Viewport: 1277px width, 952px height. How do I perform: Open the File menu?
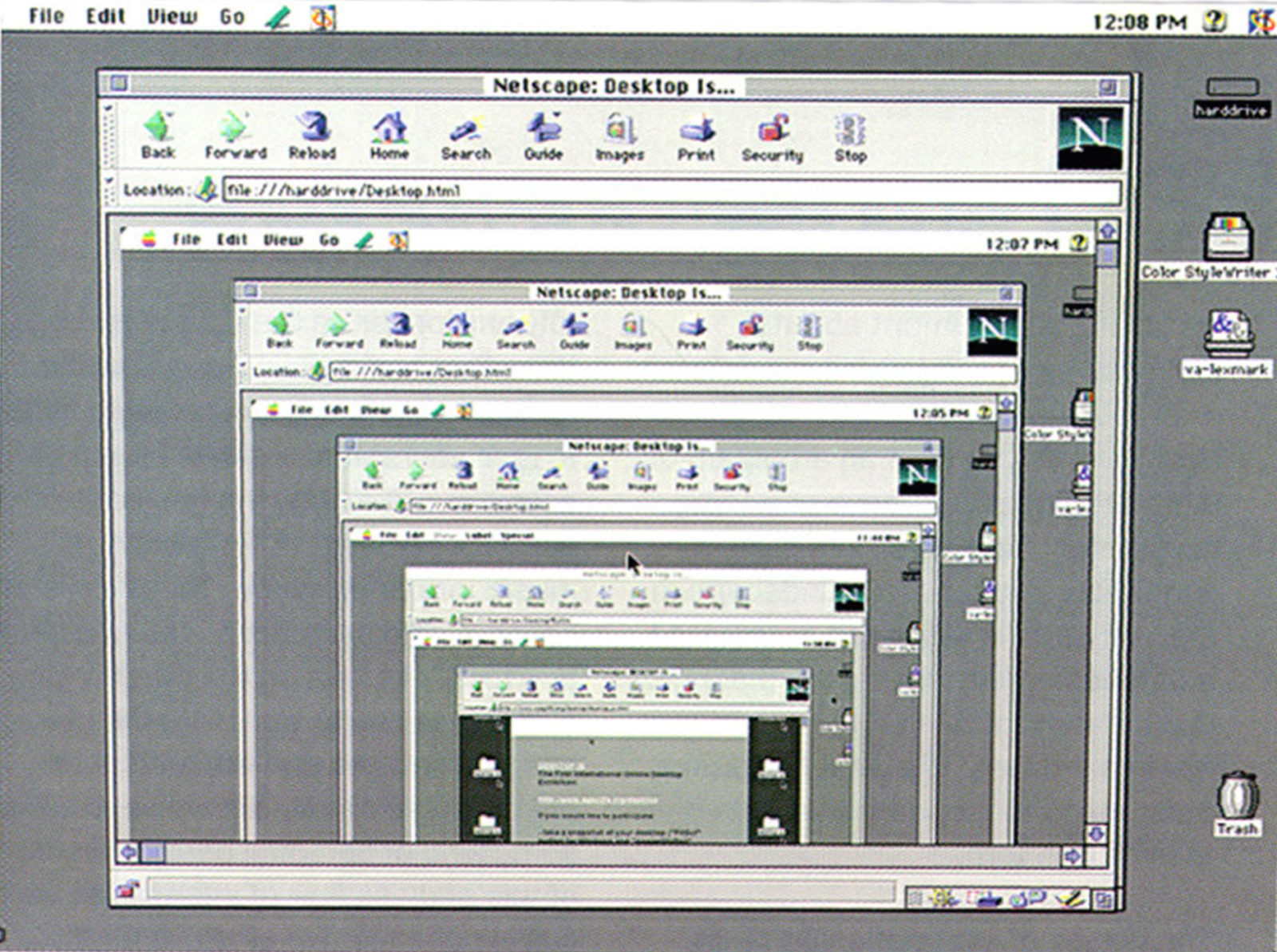pyautogui.click(x=46, y=16)
